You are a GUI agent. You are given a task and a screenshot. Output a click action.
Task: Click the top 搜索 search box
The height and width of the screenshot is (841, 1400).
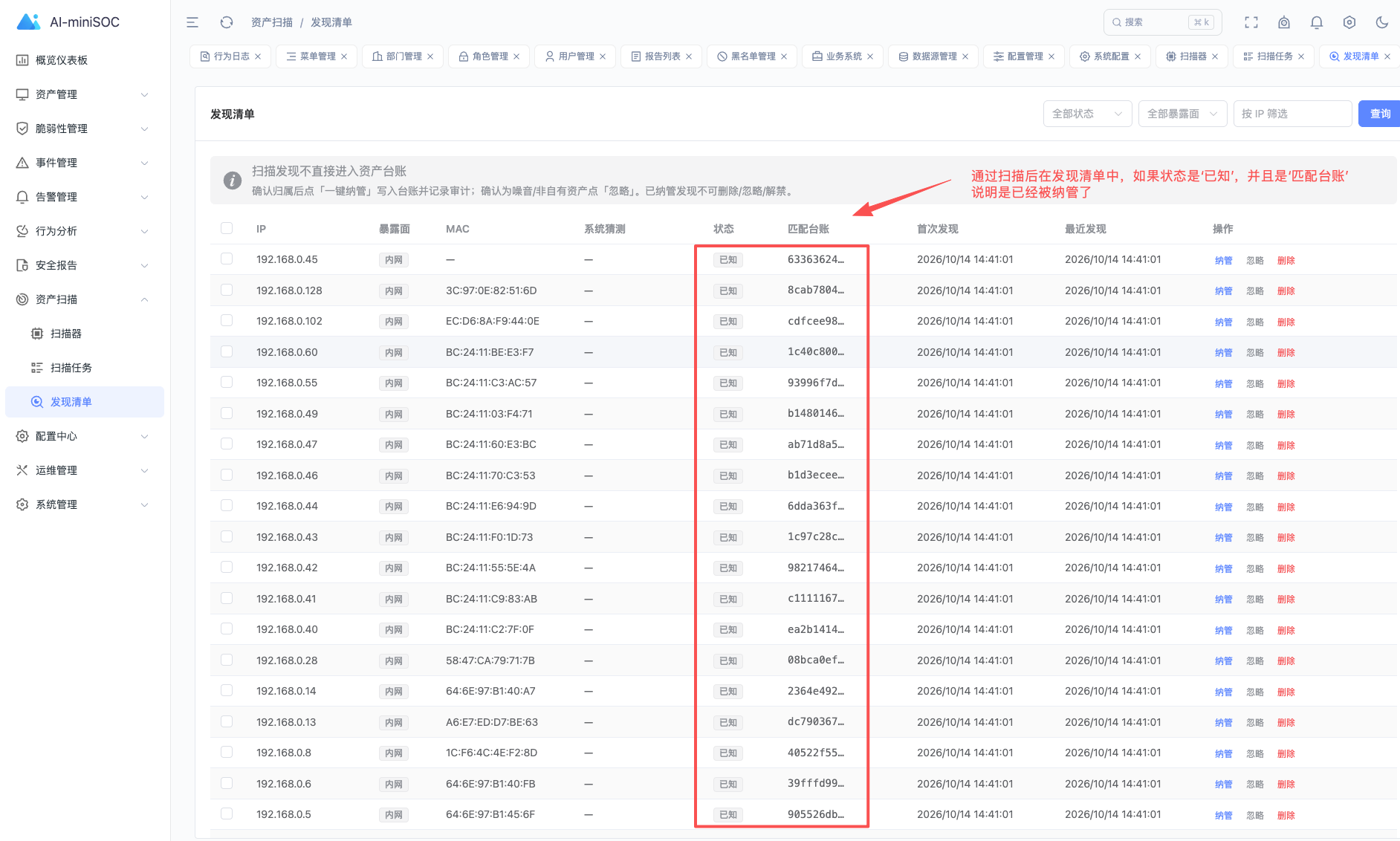point(1162,22)
